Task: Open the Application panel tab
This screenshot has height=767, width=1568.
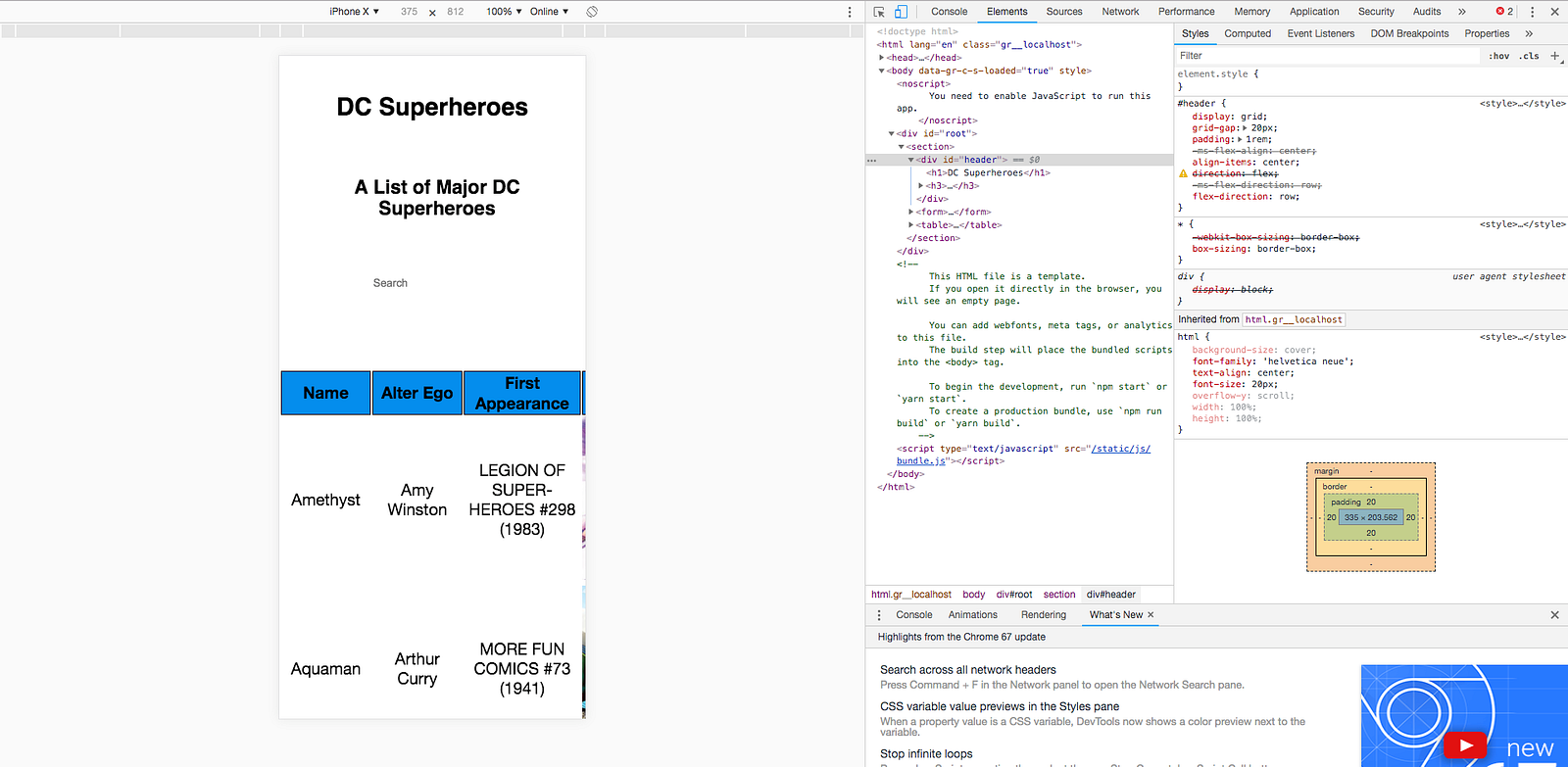Action: coord(1314,12)
